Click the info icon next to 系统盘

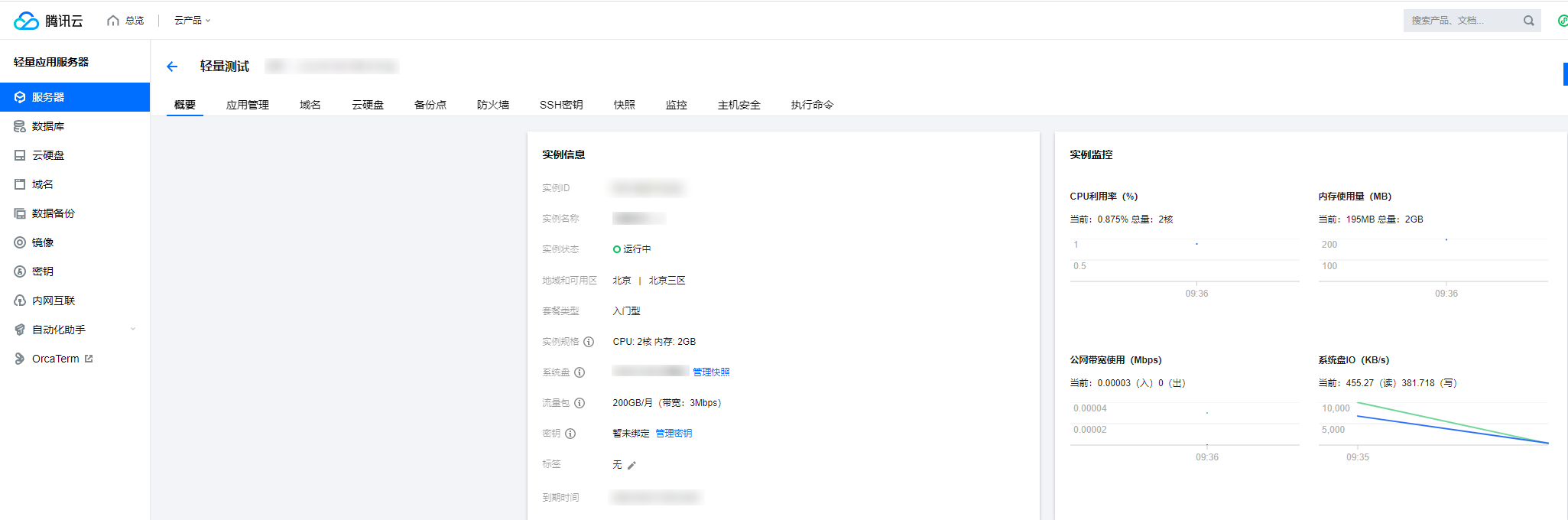[x=579, y=372]
